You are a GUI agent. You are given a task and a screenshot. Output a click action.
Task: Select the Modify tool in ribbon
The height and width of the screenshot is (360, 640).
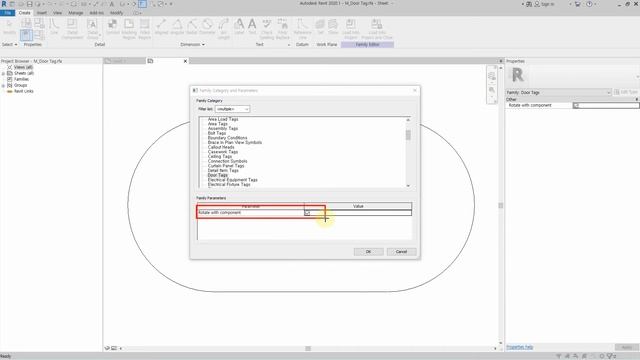[x=9, y=27]
